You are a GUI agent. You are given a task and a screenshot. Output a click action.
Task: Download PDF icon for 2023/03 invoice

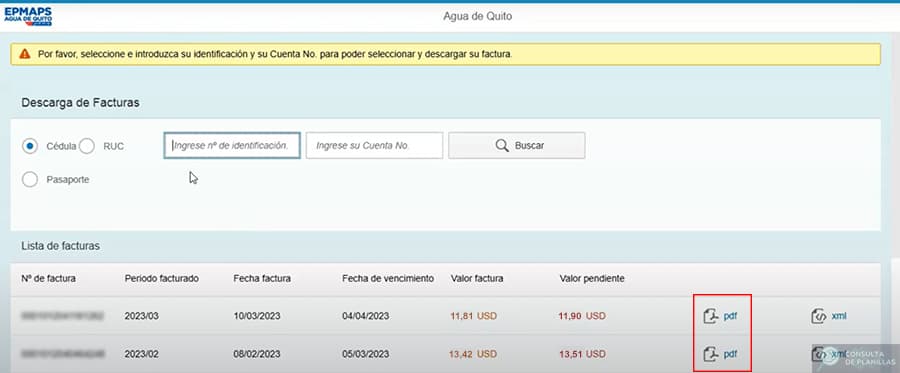coord(711,316)
